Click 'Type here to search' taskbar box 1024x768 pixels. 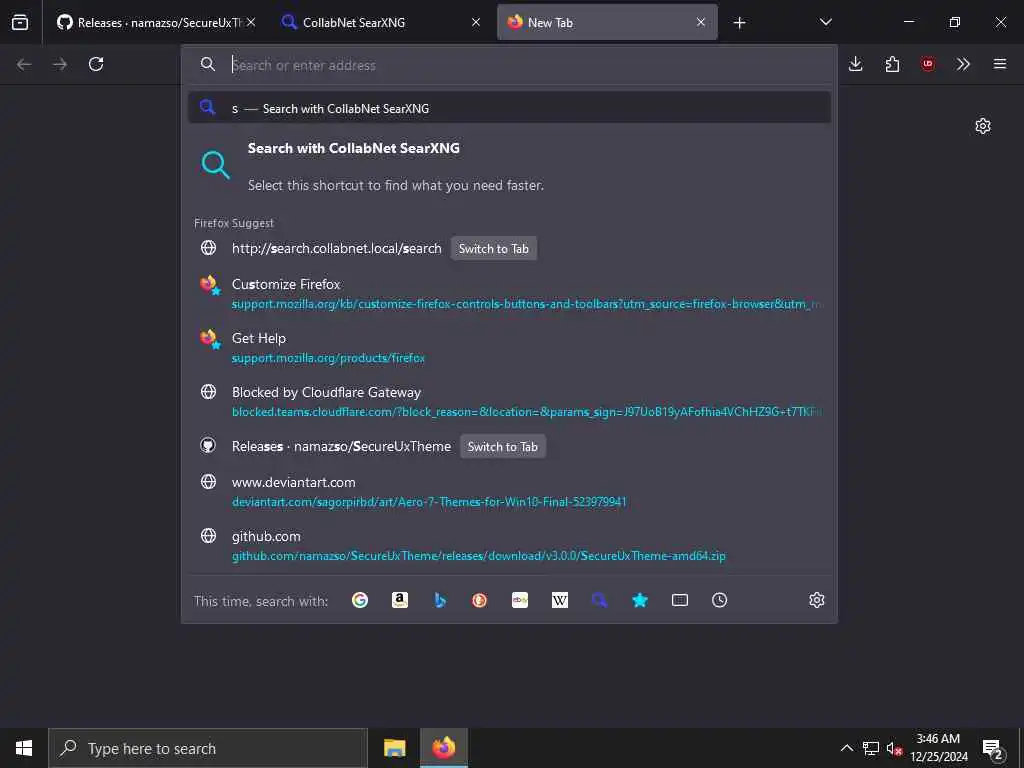pos(208,748)
